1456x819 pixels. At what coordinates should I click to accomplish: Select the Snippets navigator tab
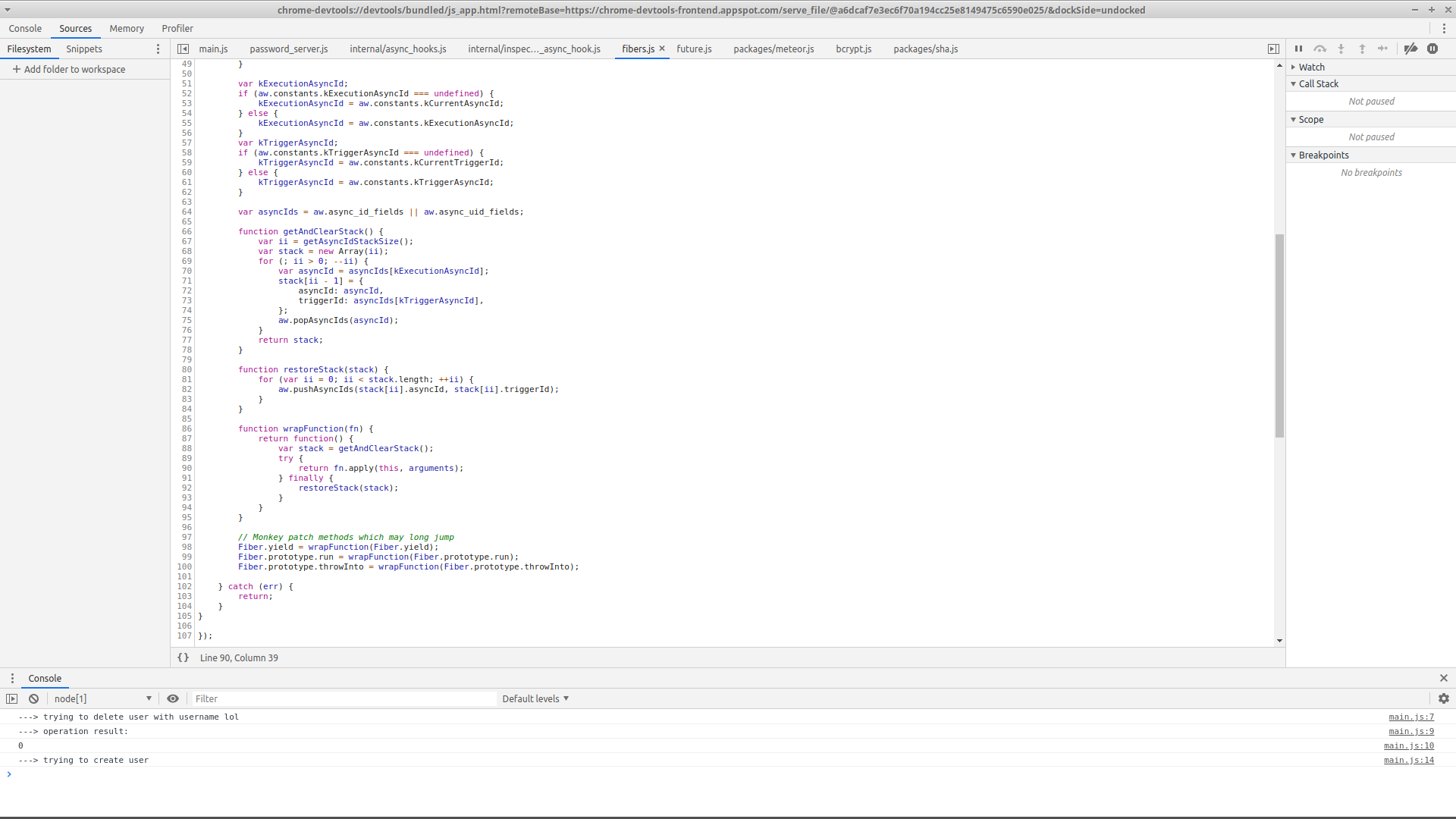[x=84, y=49]
